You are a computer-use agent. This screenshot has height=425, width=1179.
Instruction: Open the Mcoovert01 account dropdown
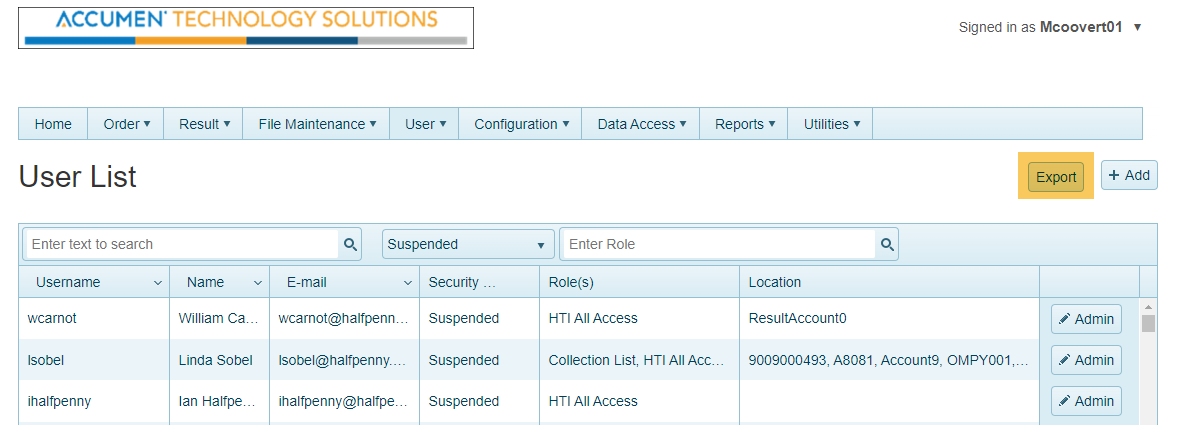1137,27
